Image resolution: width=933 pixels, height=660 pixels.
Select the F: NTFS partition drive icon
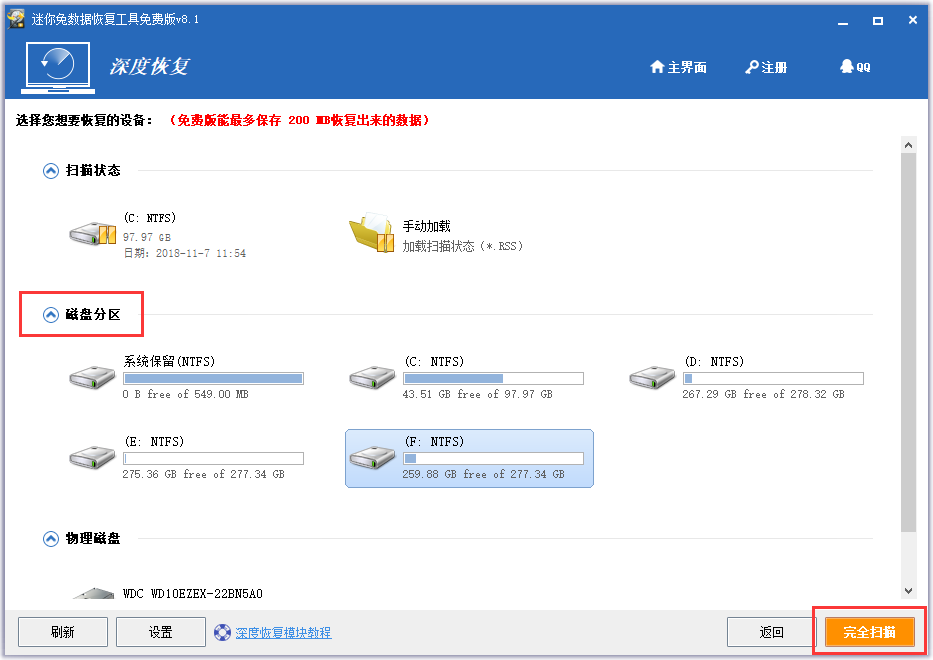(372, 457)
